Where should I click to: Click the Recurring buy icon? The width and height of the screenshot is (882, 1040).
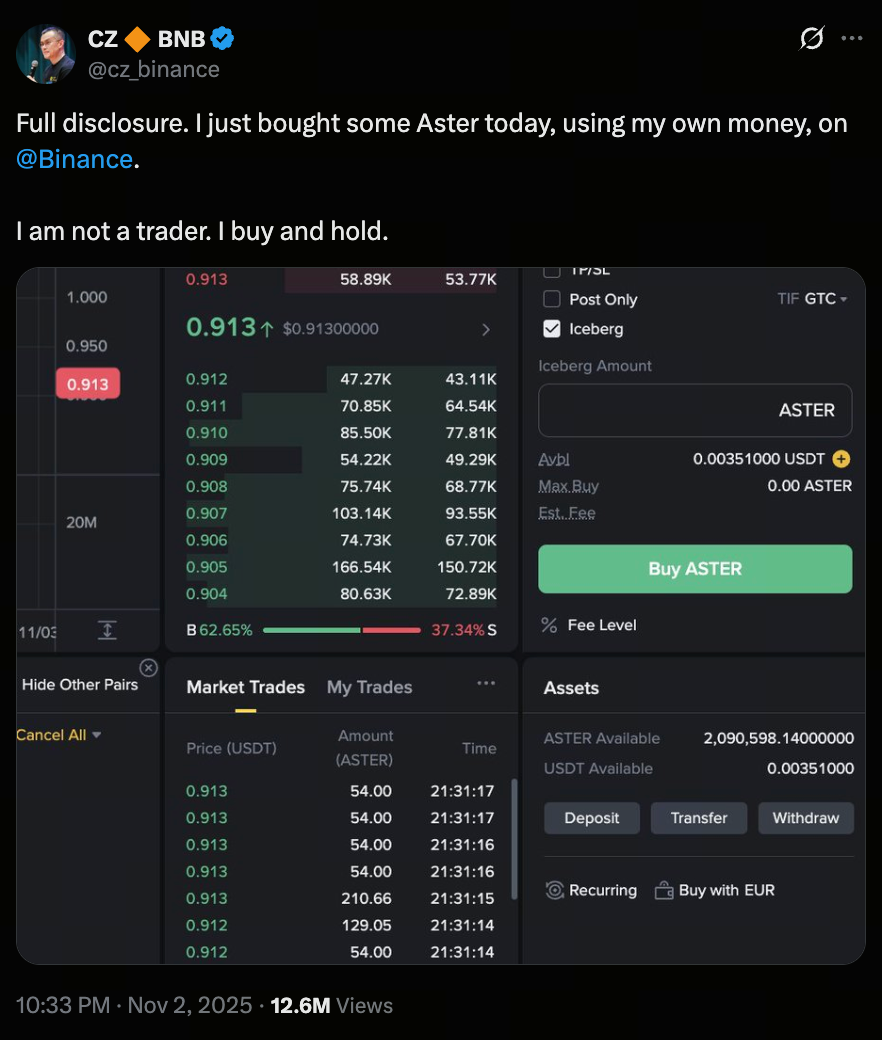[555, 890]
